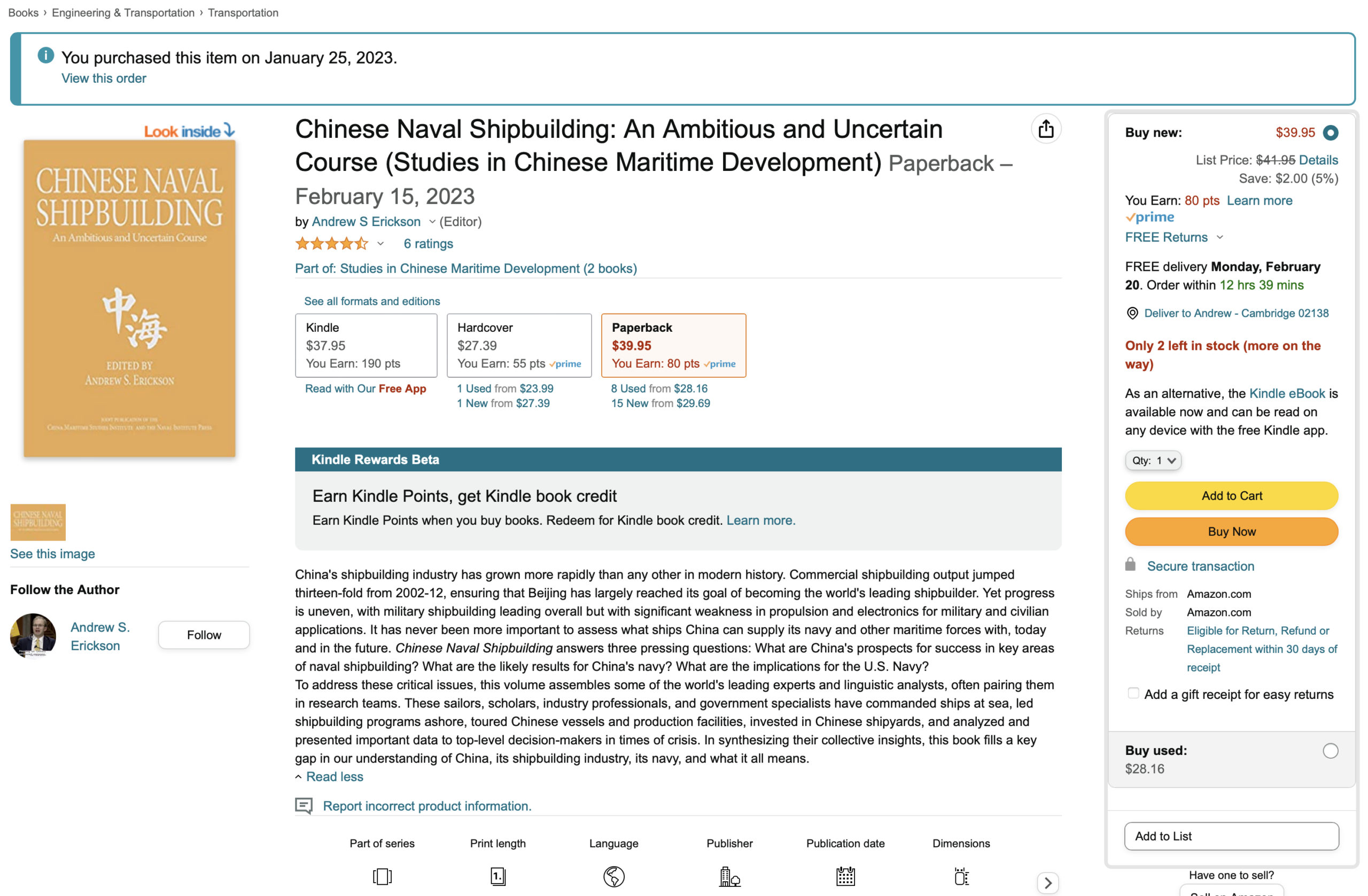Click Learn more beside 80 pts
This screenshot has width=1368, height=896.
point(1260,200)
